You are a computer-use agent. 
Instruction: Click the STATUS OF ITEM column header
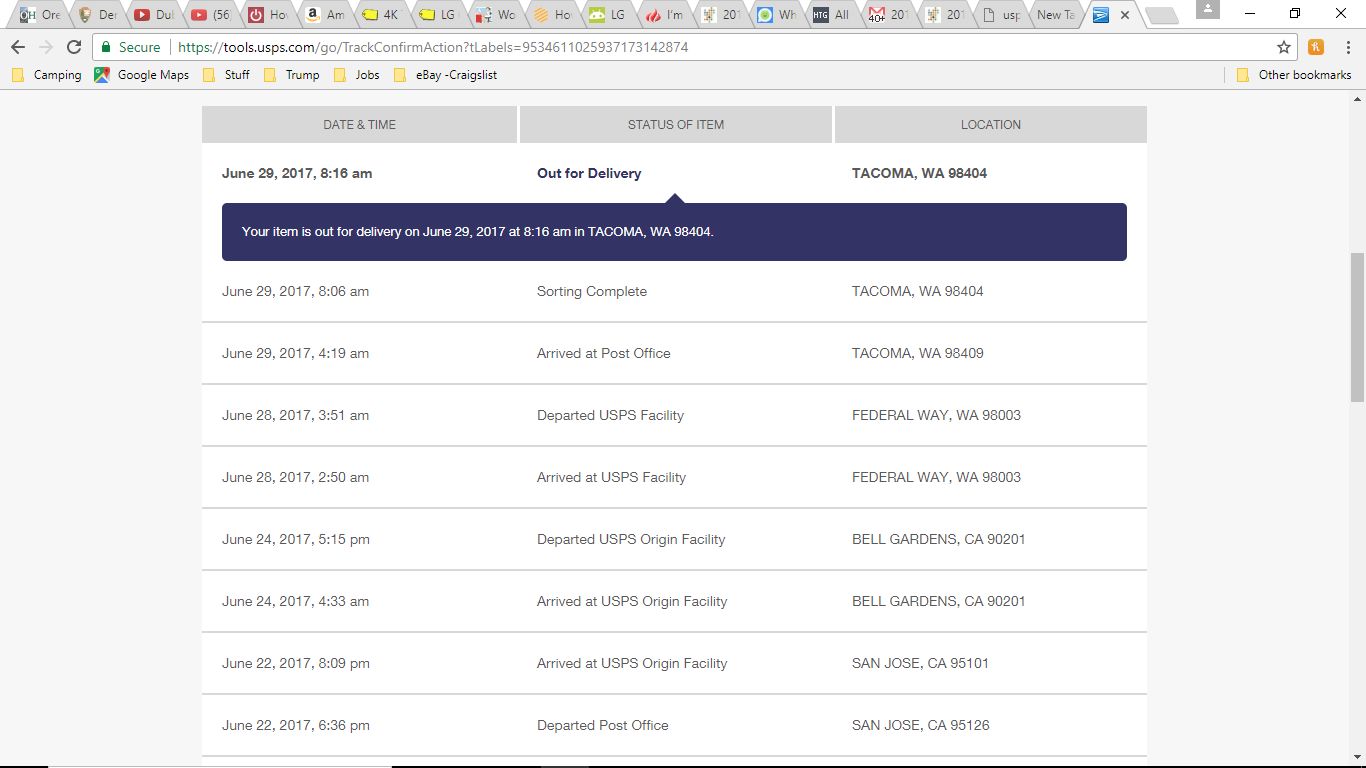click(x=676, y=125)
